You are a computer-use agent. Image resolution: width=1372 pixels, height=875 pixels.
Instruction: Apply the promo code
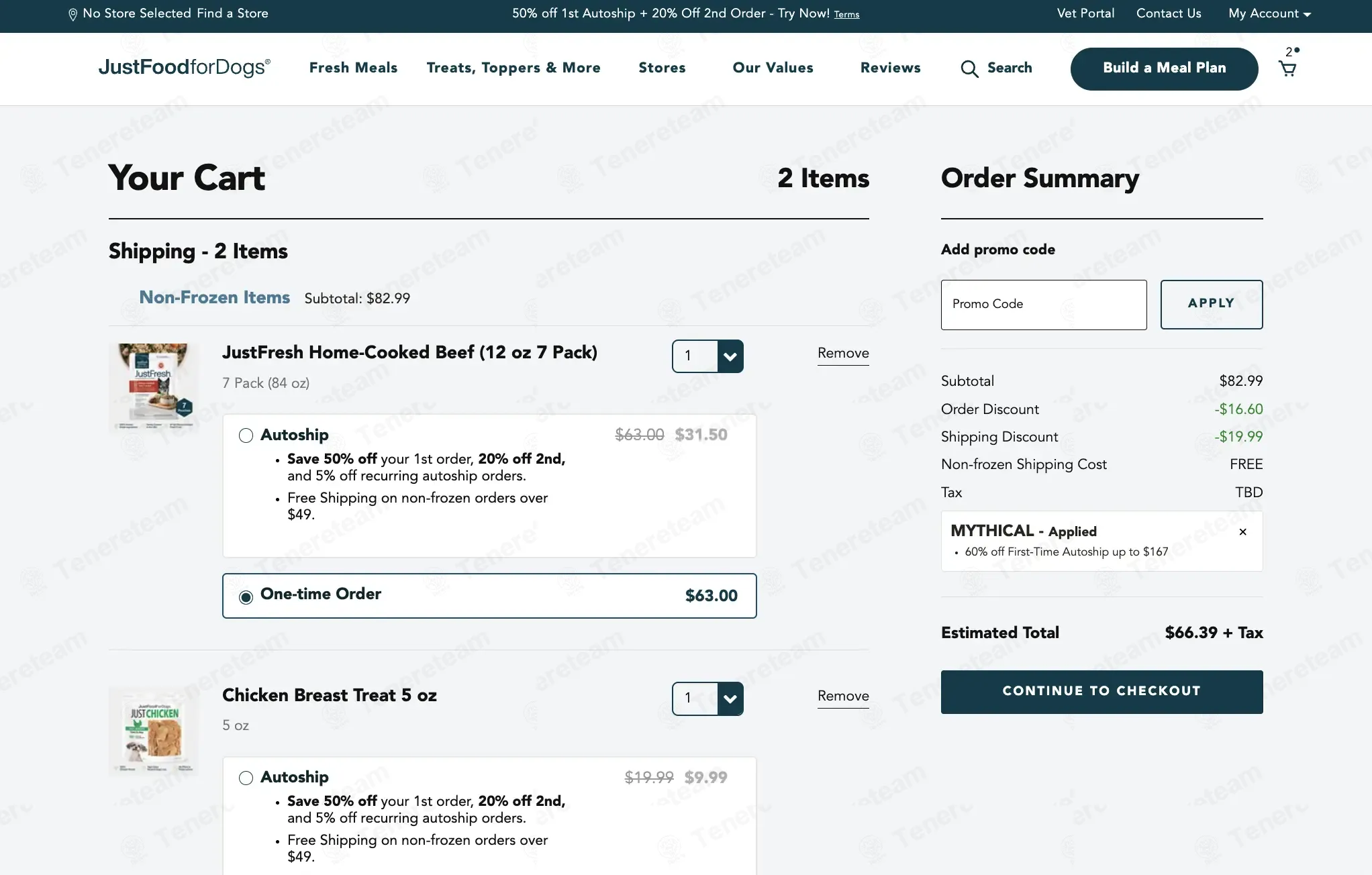click(1212, 304)
